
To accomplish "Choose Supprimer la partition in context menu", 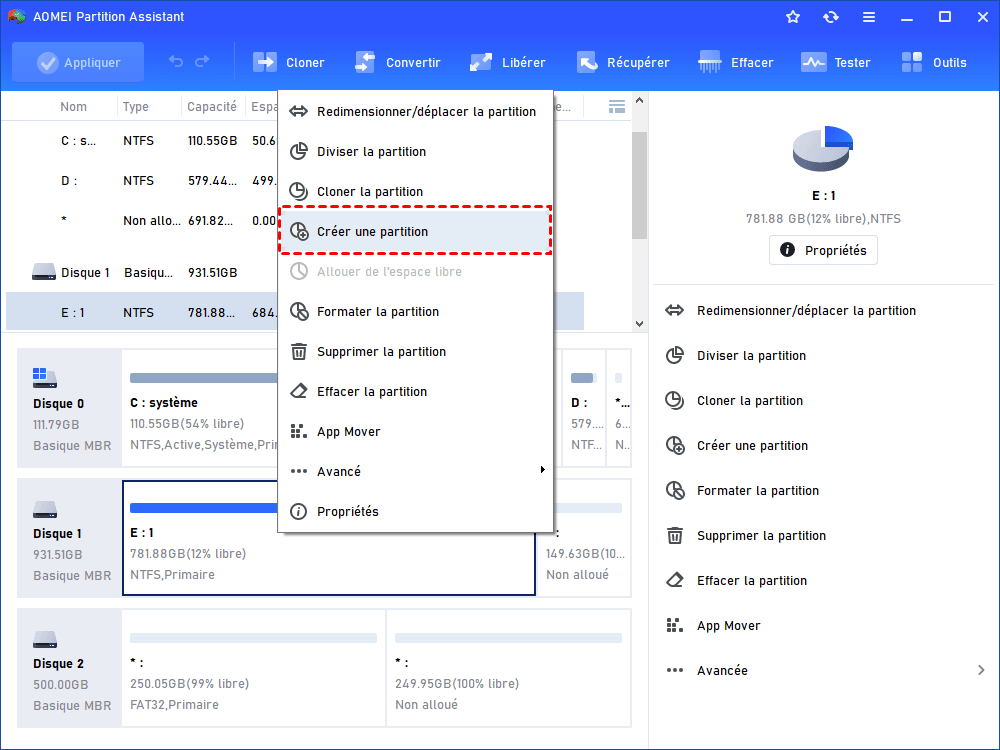I will click(x=415, y=351).
